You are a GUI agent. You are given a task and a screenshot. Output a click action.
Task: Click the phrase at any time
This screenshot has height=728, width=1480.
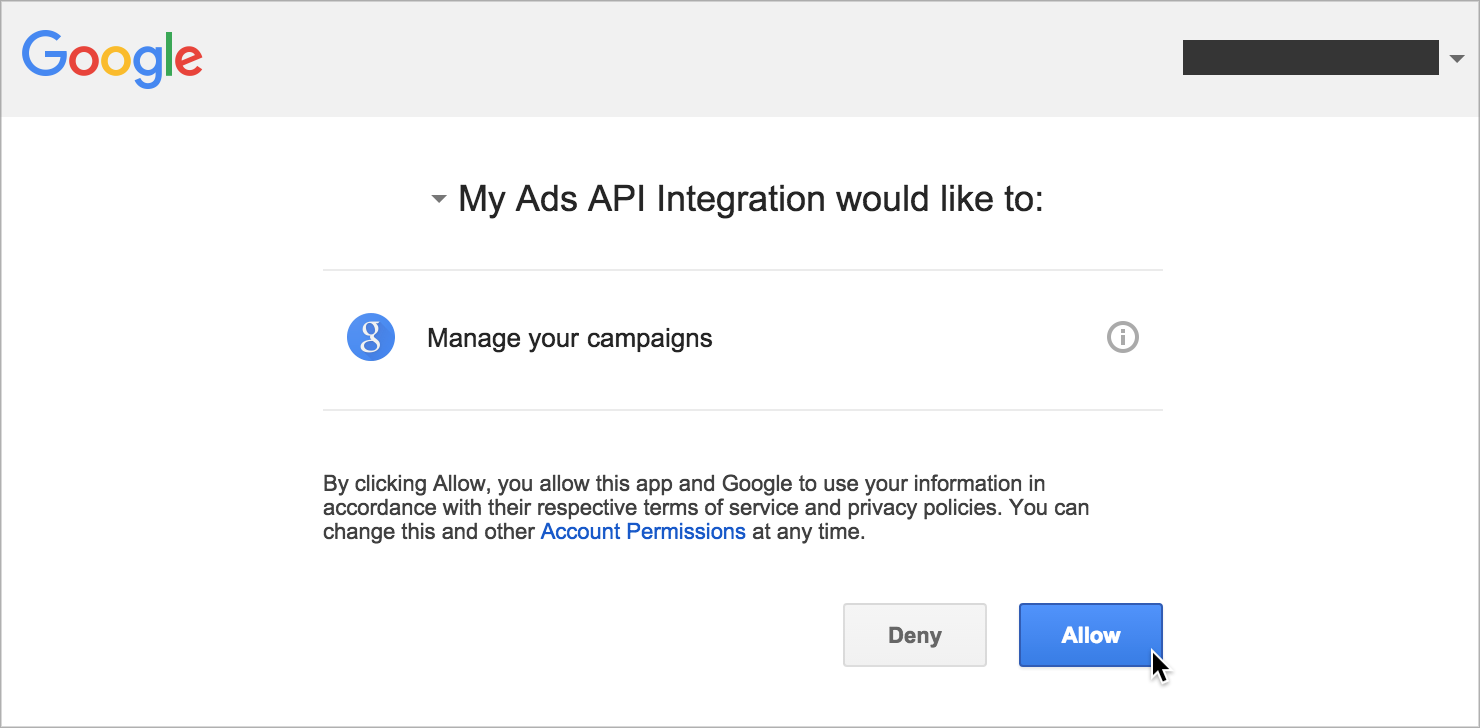coord(808,532)
